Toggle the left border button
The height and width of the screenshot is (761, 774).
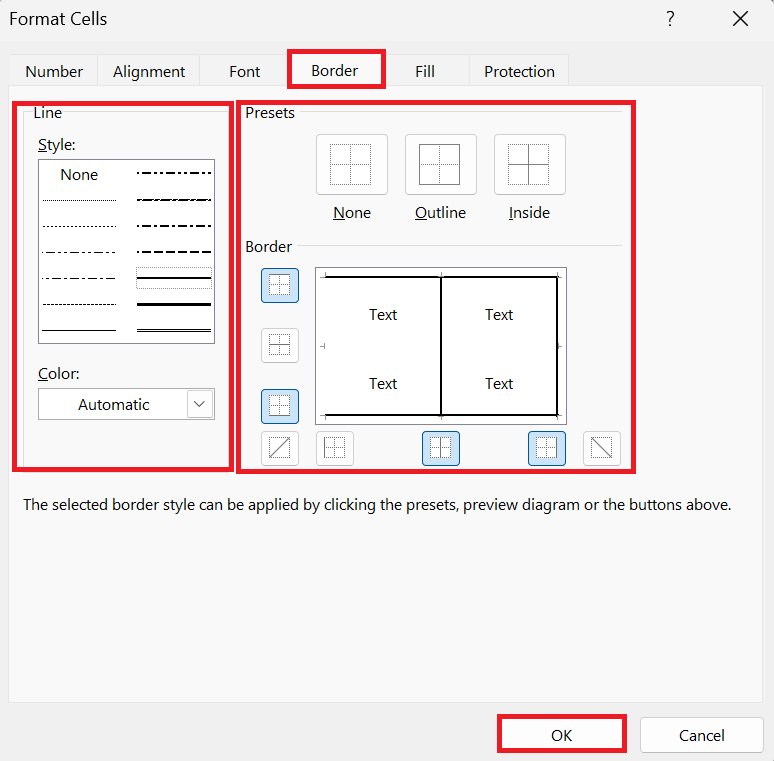(x=335, y=448)
